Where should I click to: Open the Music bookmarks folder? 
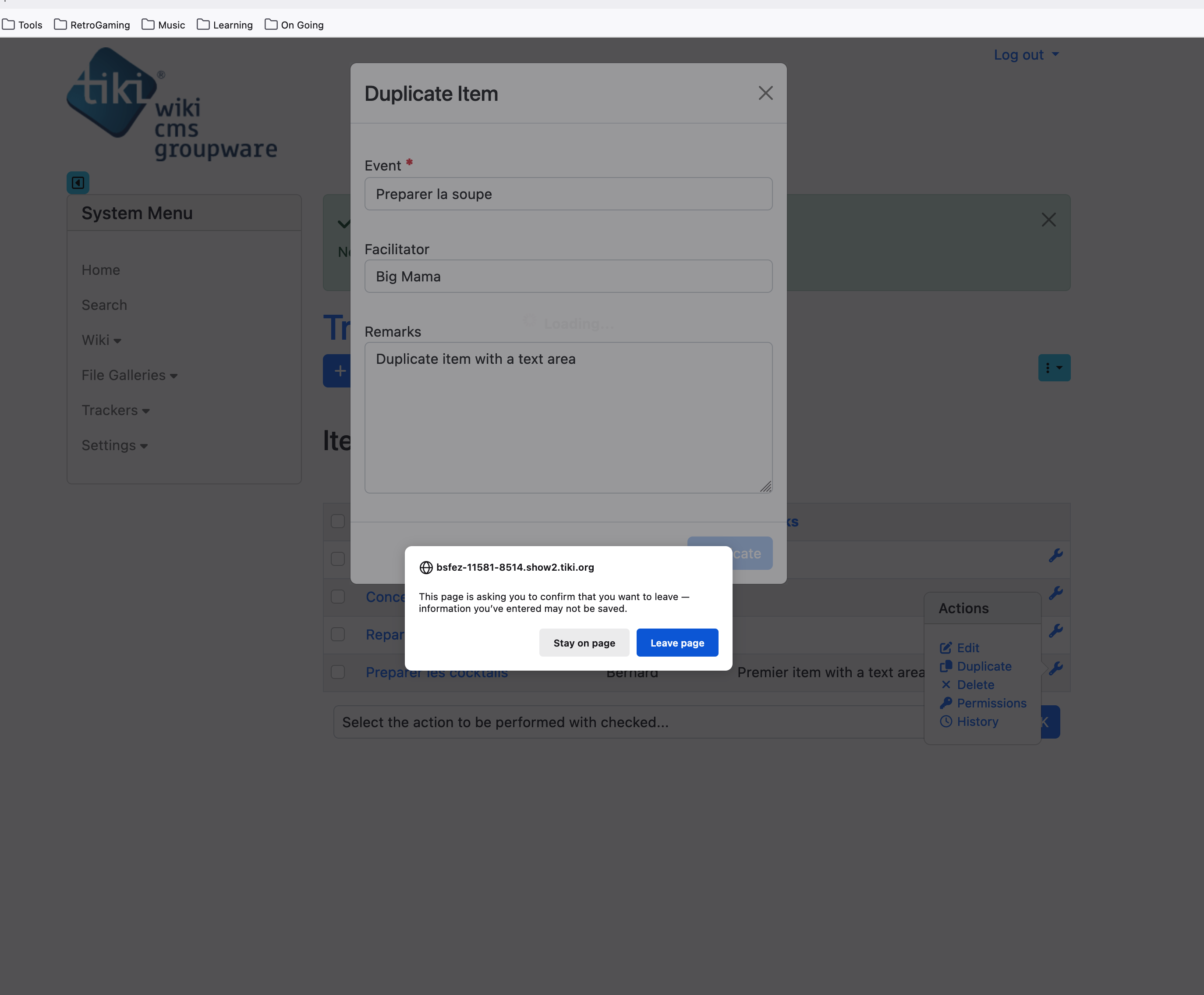click(163, 25)
